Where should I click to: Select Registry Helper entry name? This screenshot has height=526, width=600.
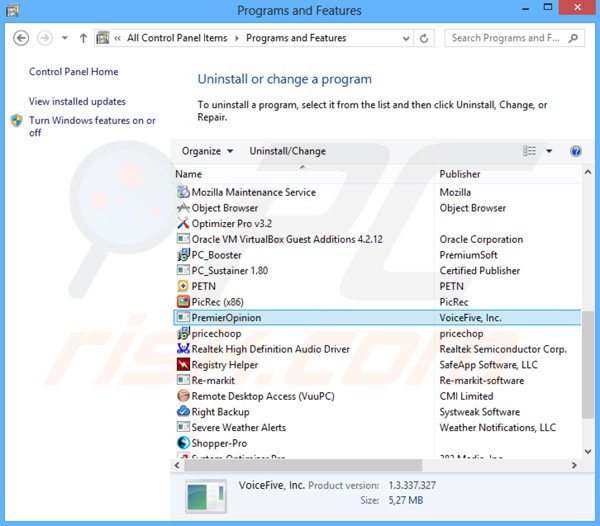point(225,365)
